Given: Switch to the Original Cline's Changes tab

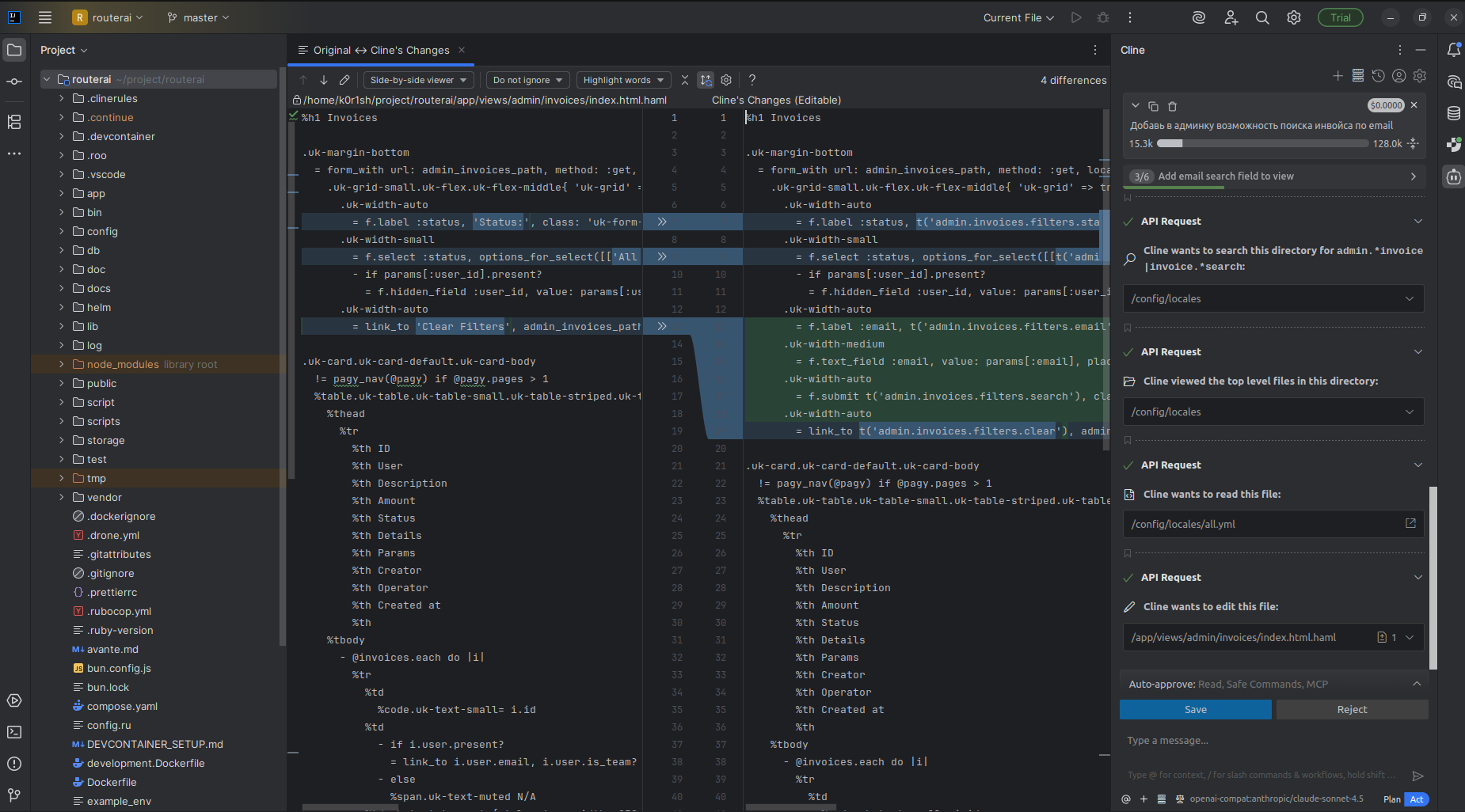Looking at the screenshot, I should pyautogui.click(x=380, y=50).
